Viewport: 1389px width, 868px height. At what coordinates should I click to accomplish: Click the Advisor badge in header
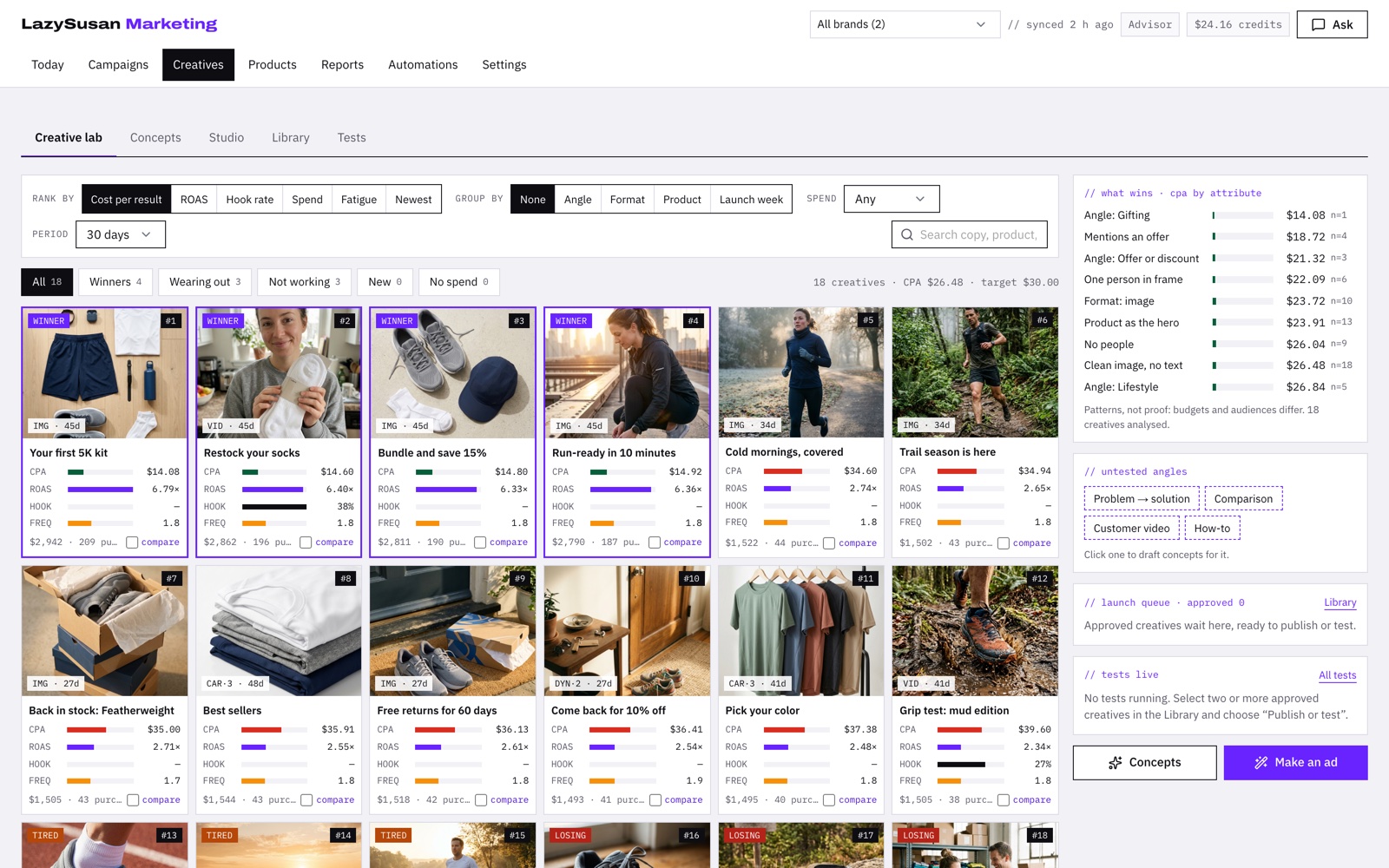click(x=1149, y=24)
